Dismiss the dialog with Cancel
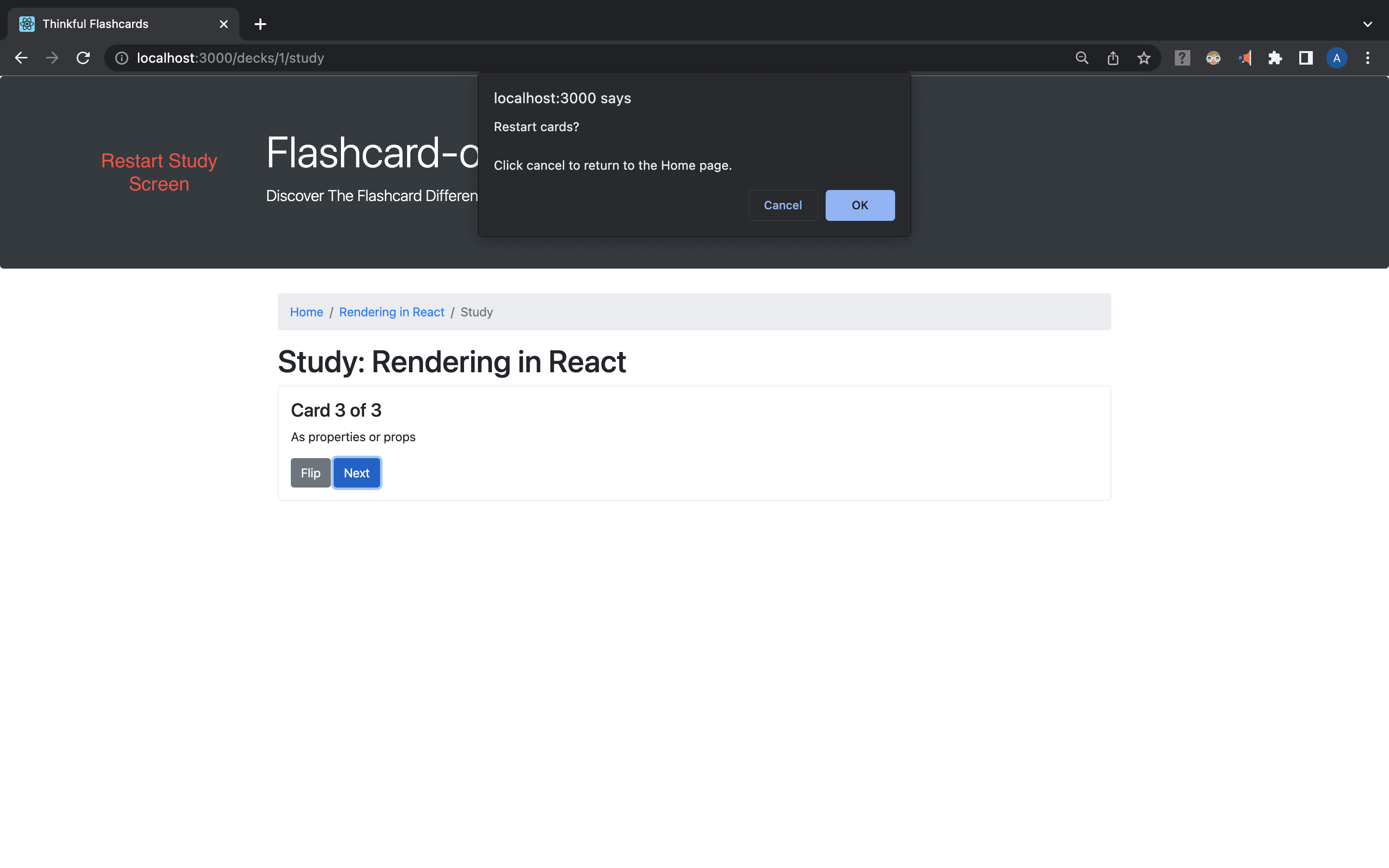This screenshot has width=1389, height=868. click(x=782, y=205)
